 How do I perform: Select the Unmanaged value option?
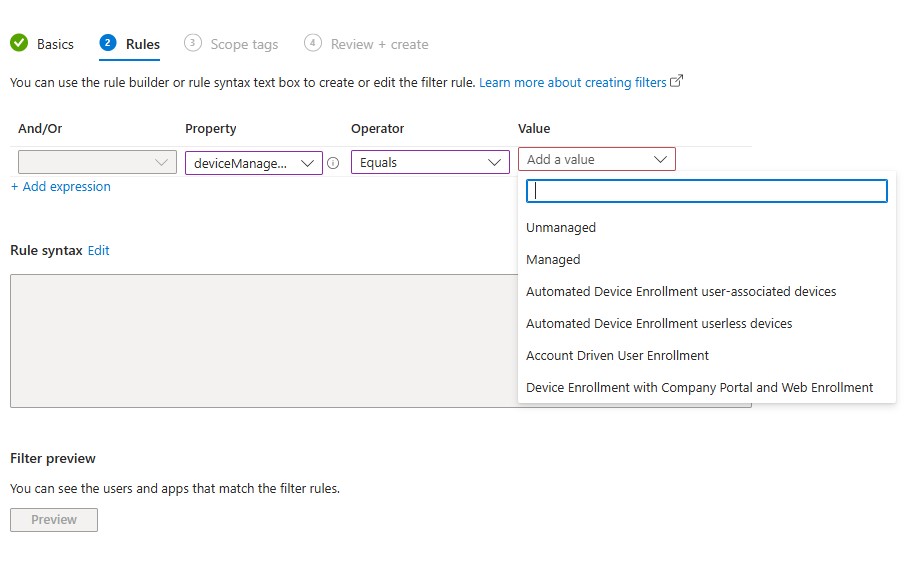point(561,228)
